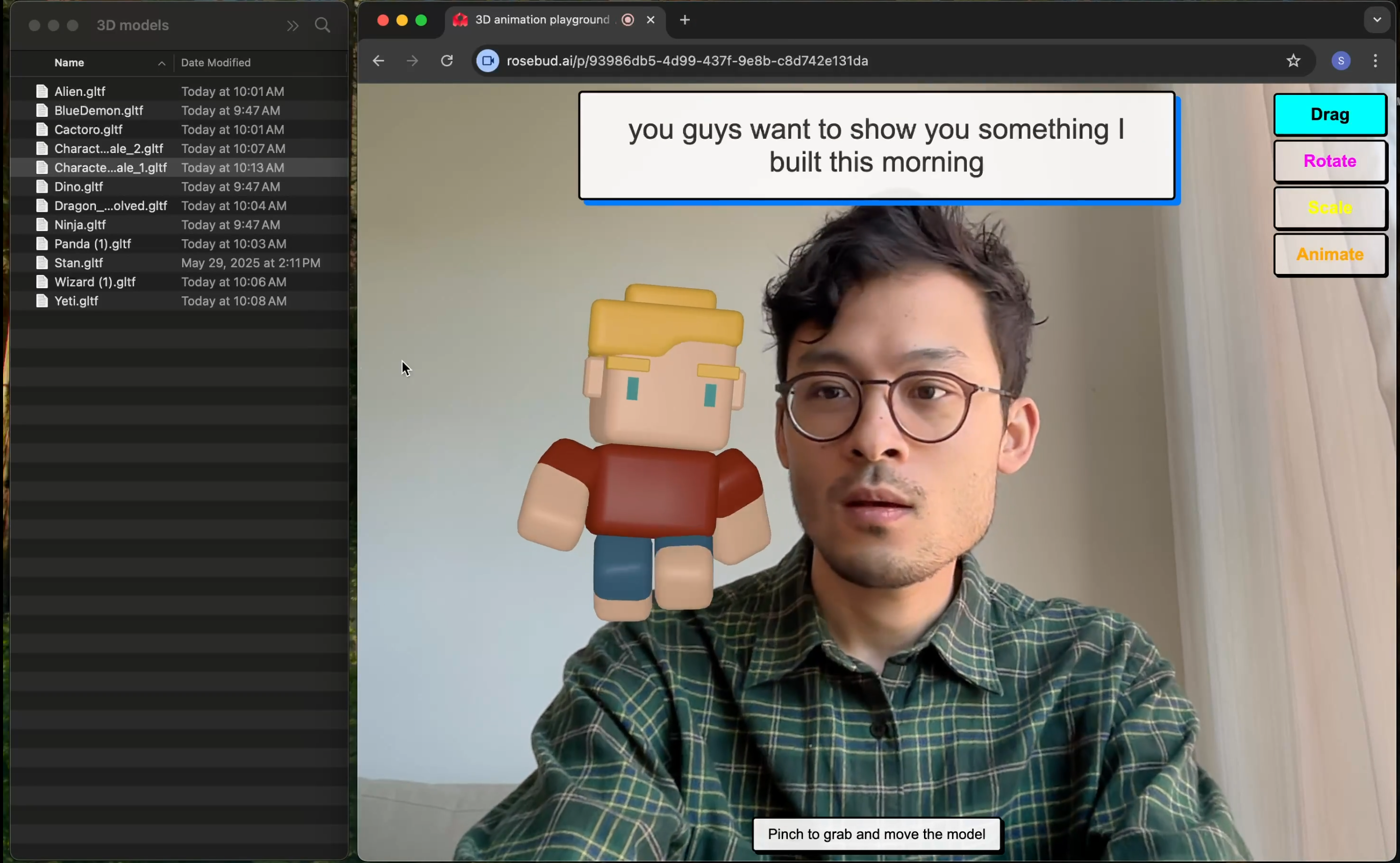The image size is (1400, 863).
Task: Close the 3D animation playground tab
Action: 651,20
